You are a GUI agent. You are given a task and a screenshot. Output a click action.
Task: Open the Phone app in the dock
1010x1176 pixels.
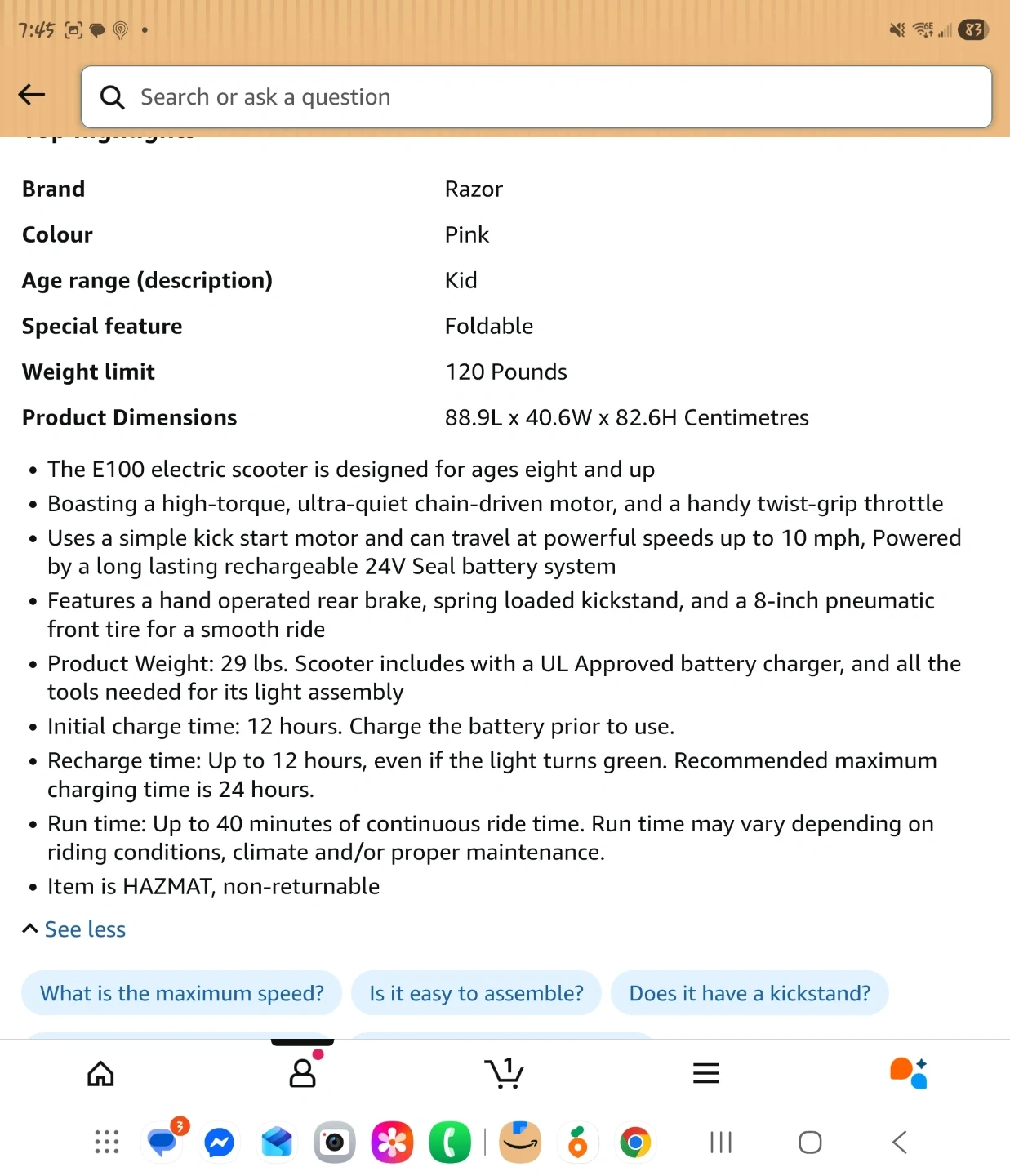pos(450,1143)
